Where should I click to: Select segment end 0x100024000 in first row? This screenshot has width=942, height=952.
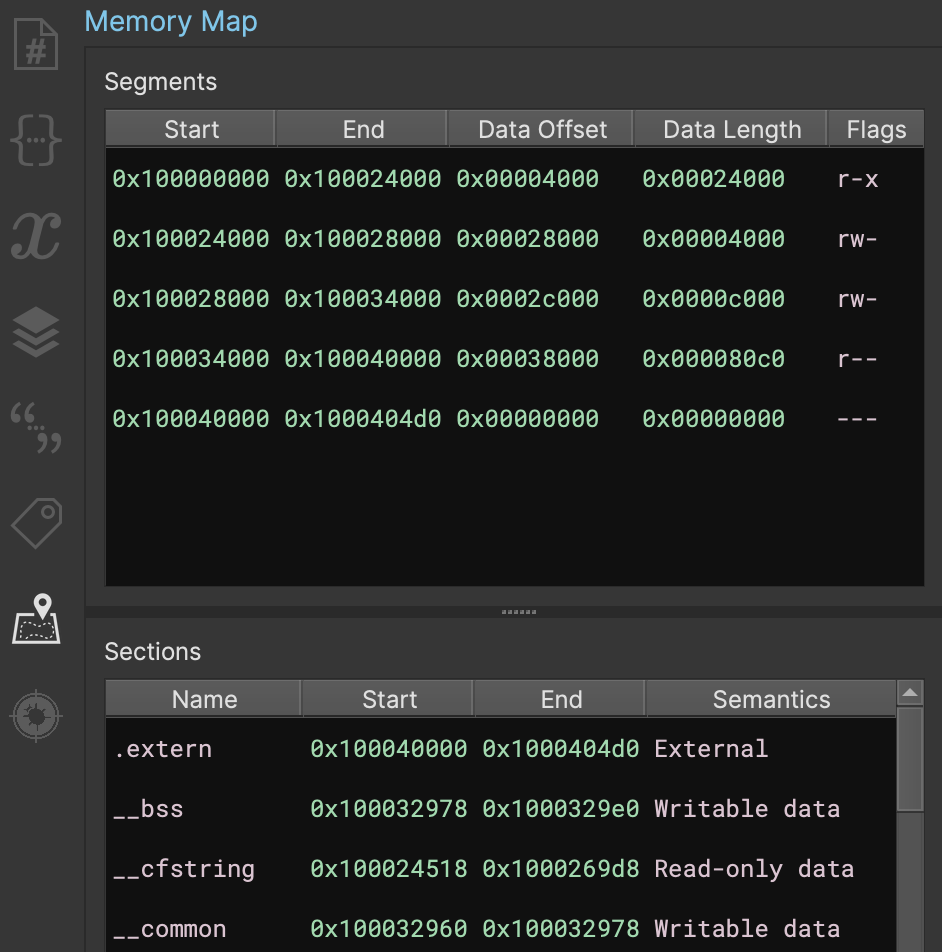click(362, 179)
